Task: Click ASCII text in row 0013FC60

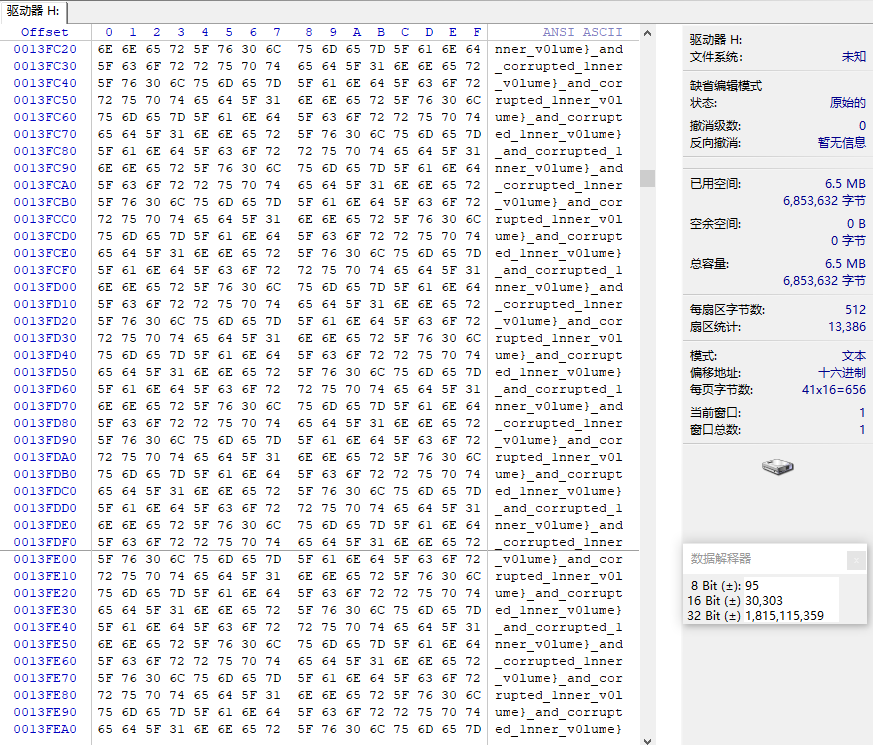Action: point(558,117)
